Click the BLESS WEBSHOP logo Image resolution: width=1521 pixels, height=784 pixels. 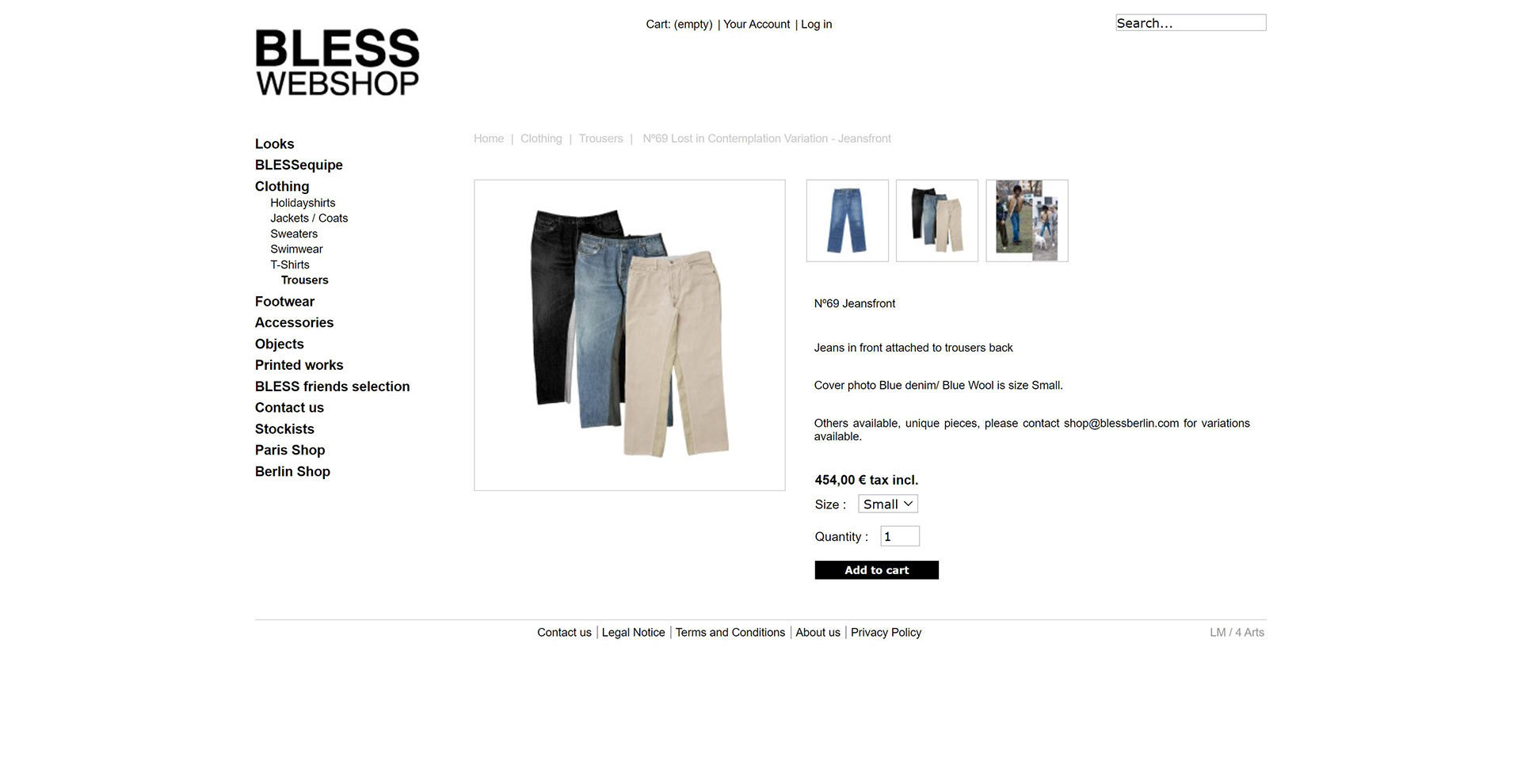click(x=337, y=63)
